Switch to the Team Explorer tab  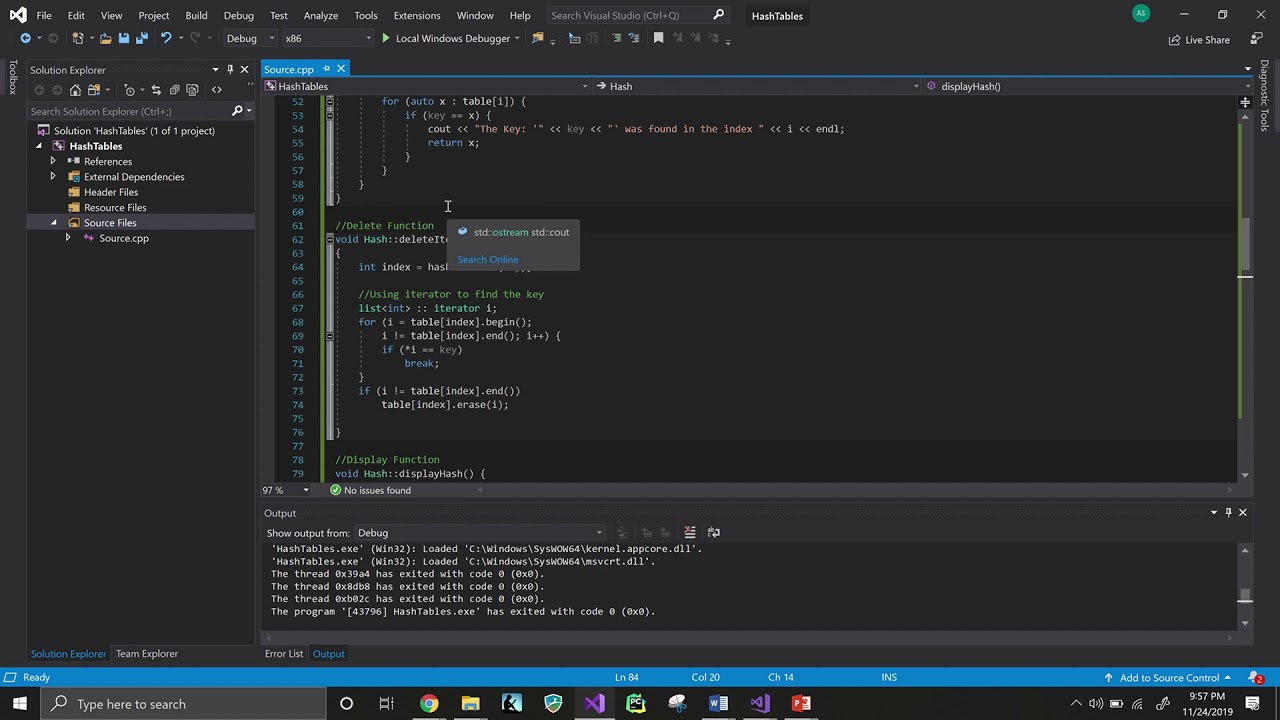tap(147, 654)
